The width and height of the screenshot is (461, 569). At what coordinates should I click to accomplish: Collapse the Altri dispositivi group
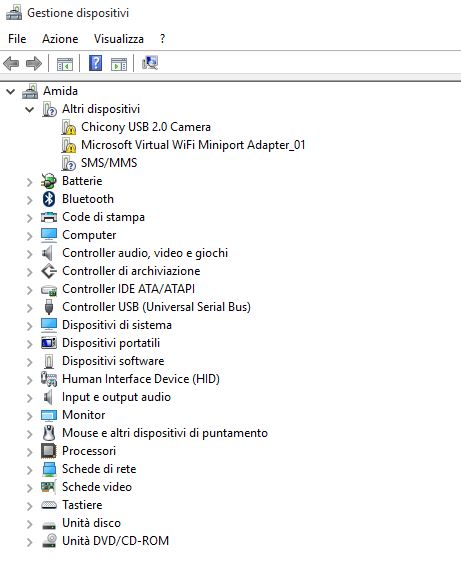(30, 109)
